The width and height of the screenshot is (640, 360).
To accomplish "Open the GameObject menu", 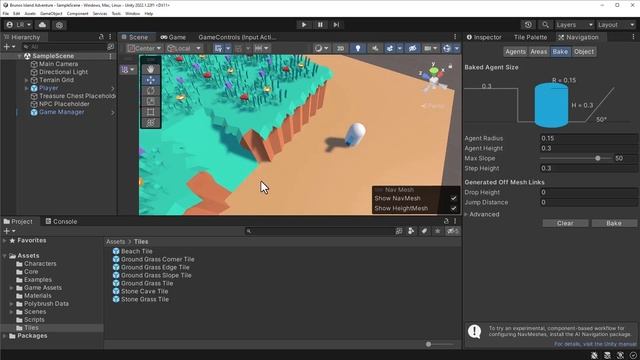I will (x=51, y=13).
